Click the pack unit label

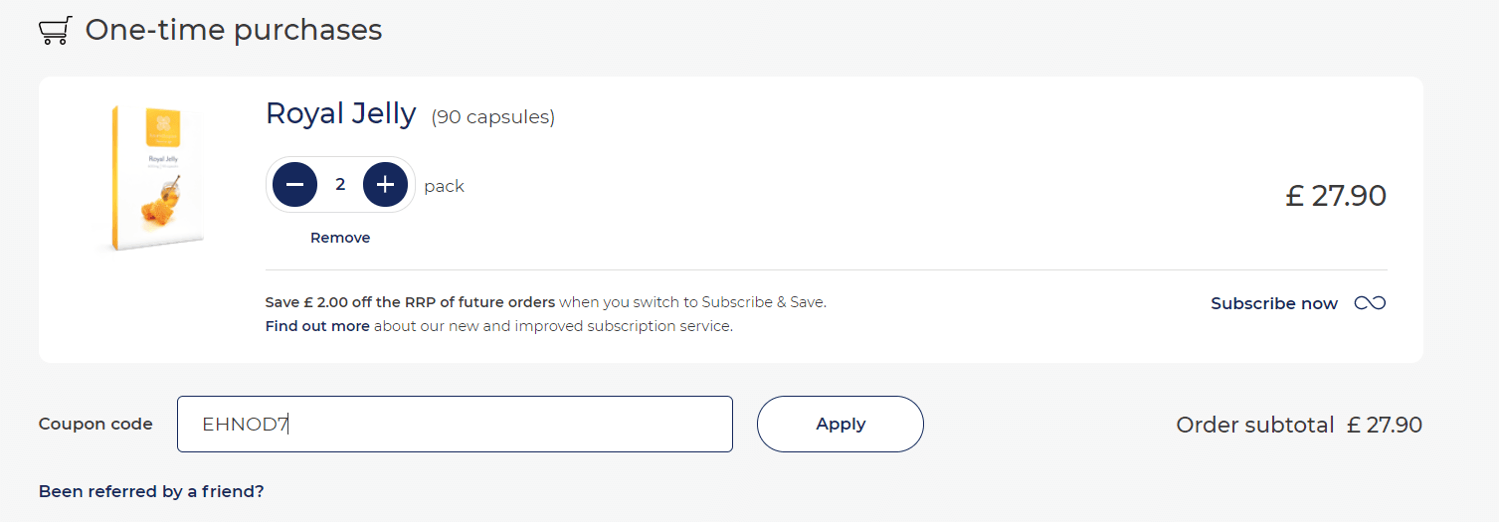point(444,186)
